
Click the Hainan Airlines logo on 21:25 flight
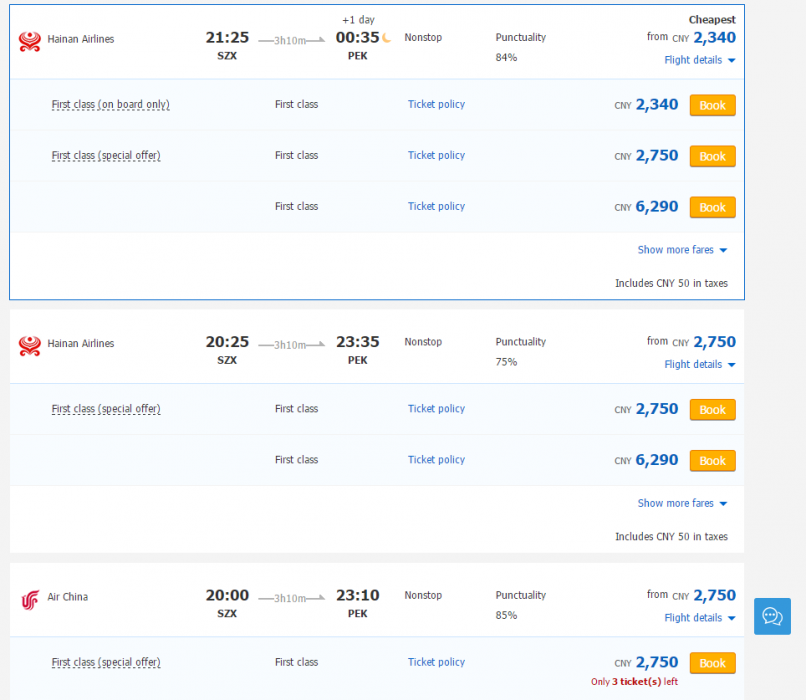pyautogui.click(x=30, y=41)
